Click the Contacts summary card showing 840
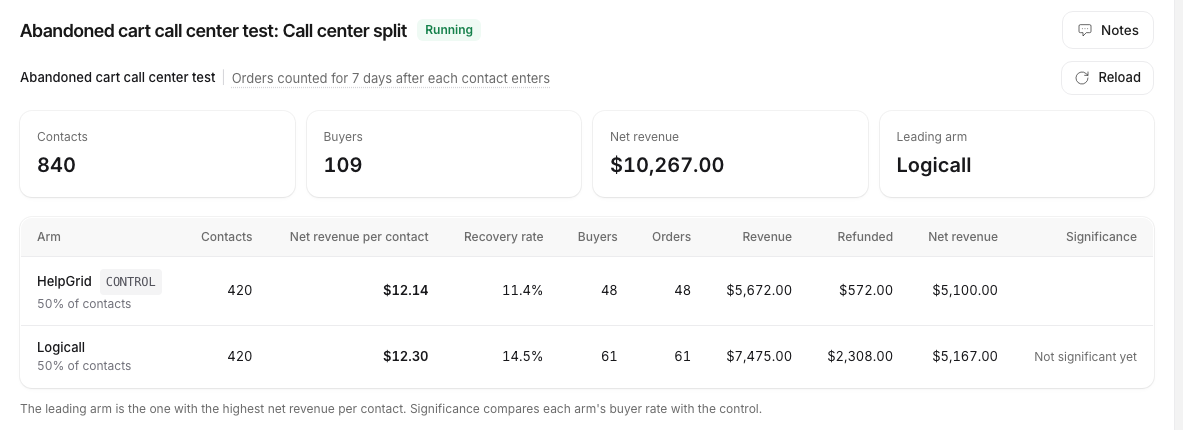1183x430 pixels. tap(157, 154)
